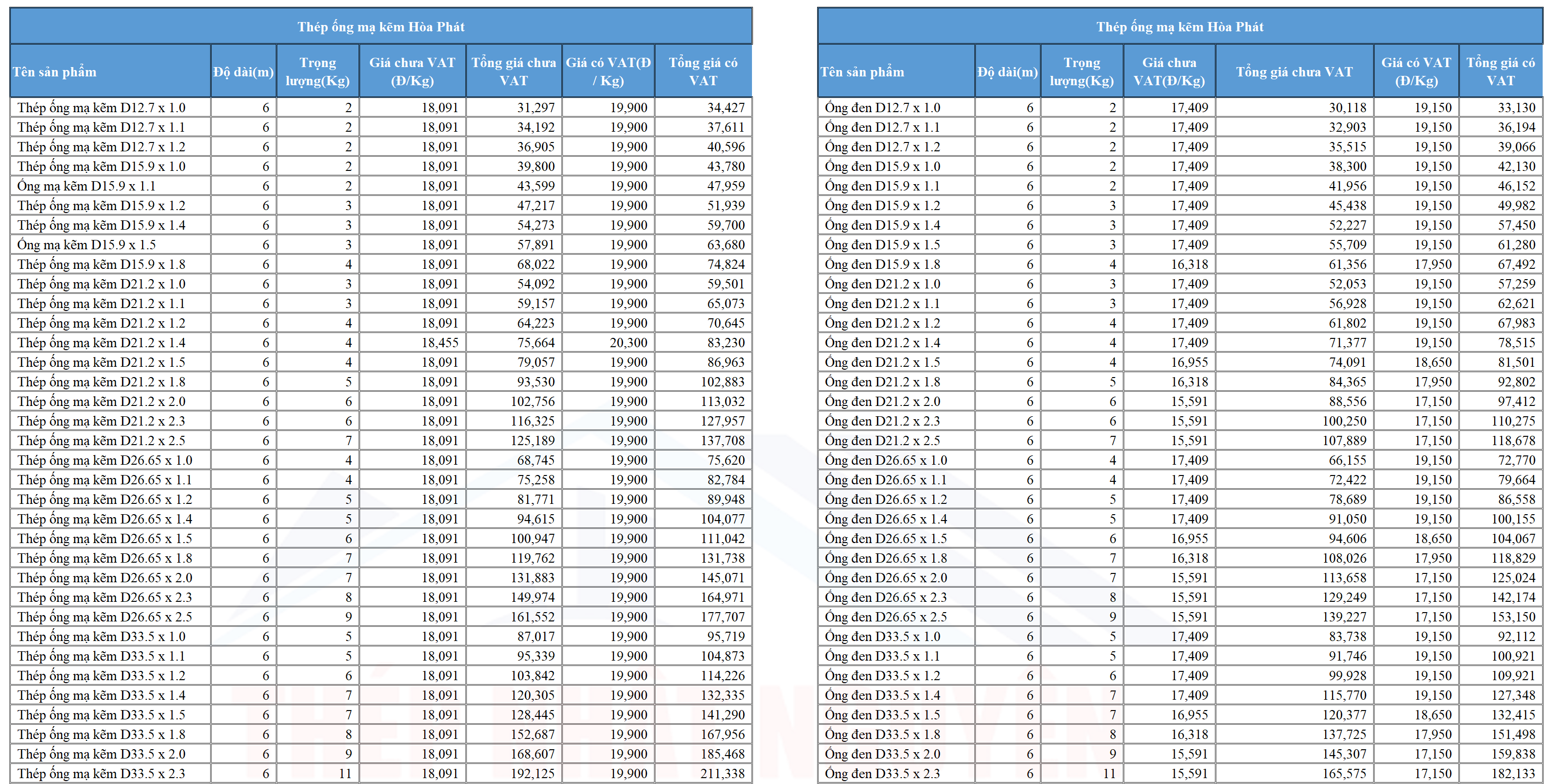1550x784 pixels.
Task: Click 'Tổng giá chưa VAT' header in right table
Action: [1294, 71]
